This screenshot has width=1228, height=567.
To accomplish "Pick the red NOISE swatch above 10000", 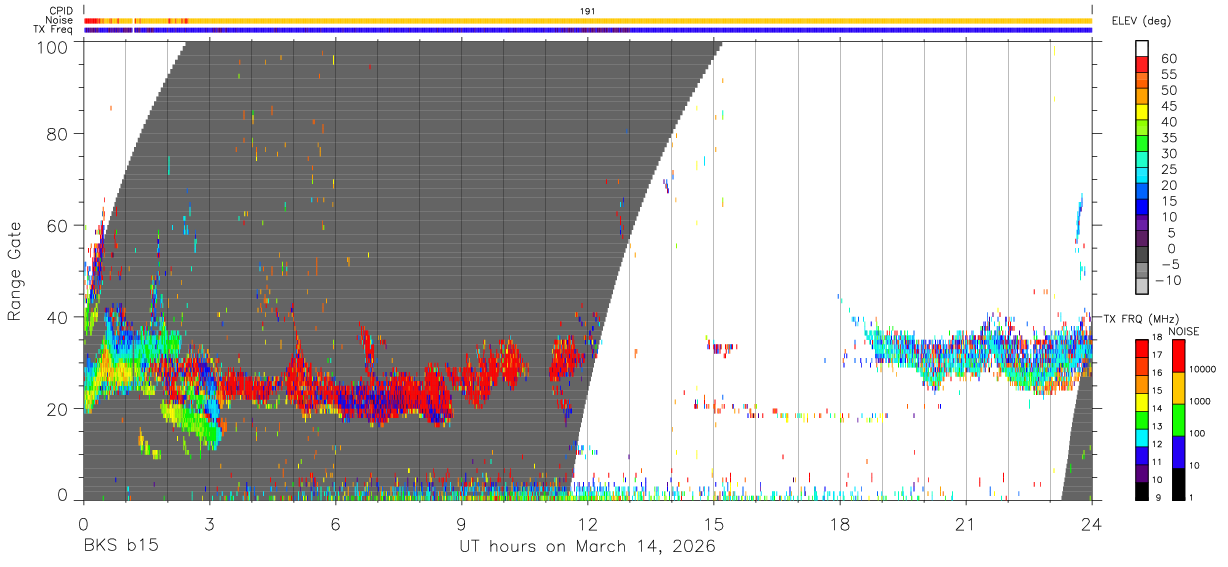I will [x=1177, y=355].
